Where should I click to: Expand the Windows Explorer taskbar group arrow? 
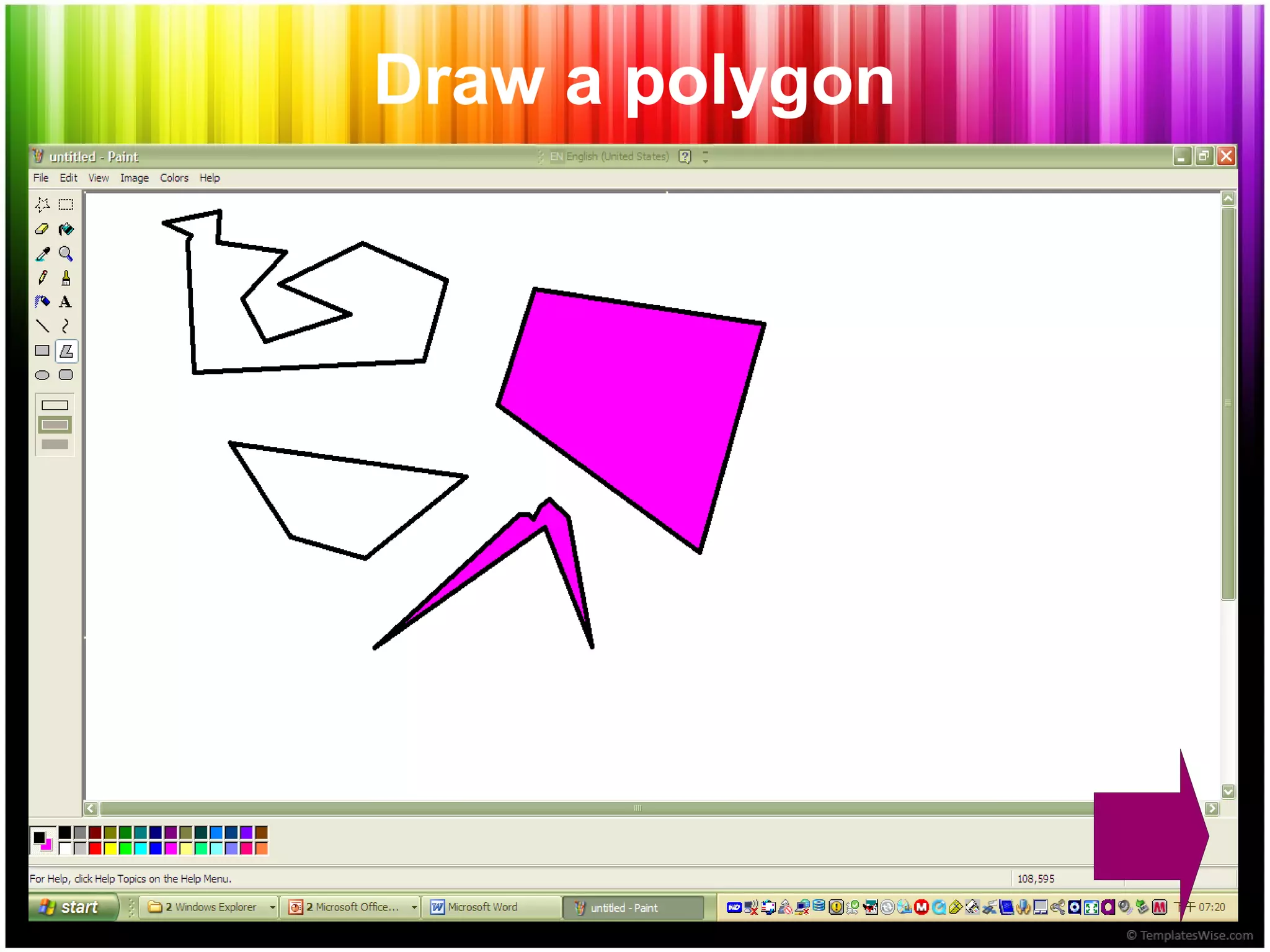272,907
